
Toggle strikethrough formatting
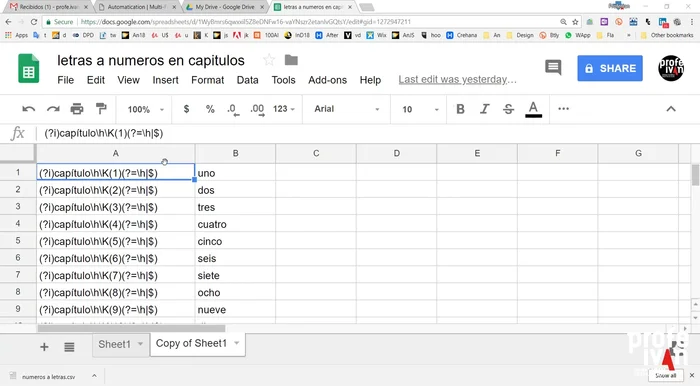[x=508, y=109]
